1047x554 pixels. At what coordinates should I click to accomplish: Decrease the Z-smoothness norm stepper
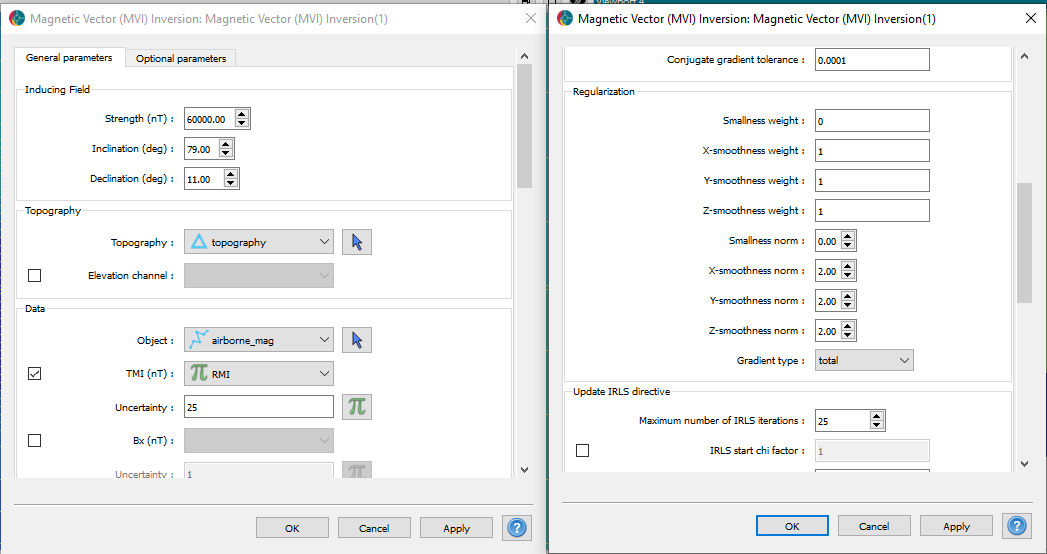847,336
